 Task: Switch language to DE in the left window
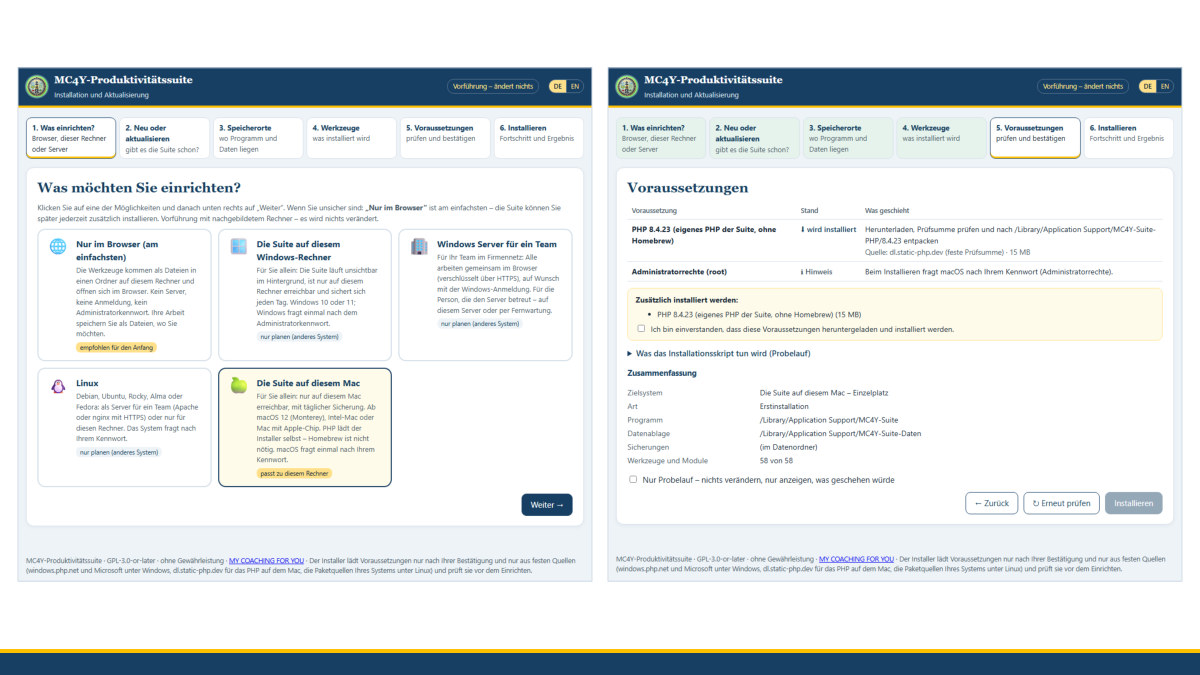558,87
